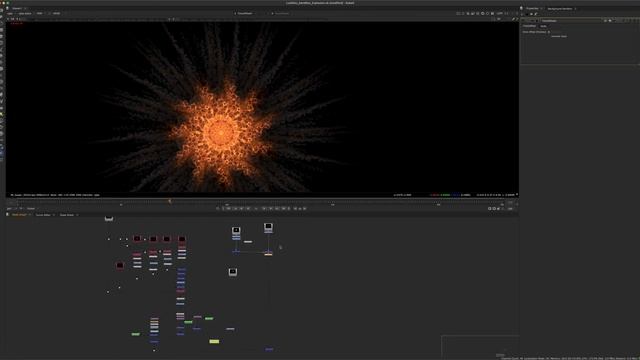Click the viewer pane menu icon

pyautogui.click(x=7, y=8)
